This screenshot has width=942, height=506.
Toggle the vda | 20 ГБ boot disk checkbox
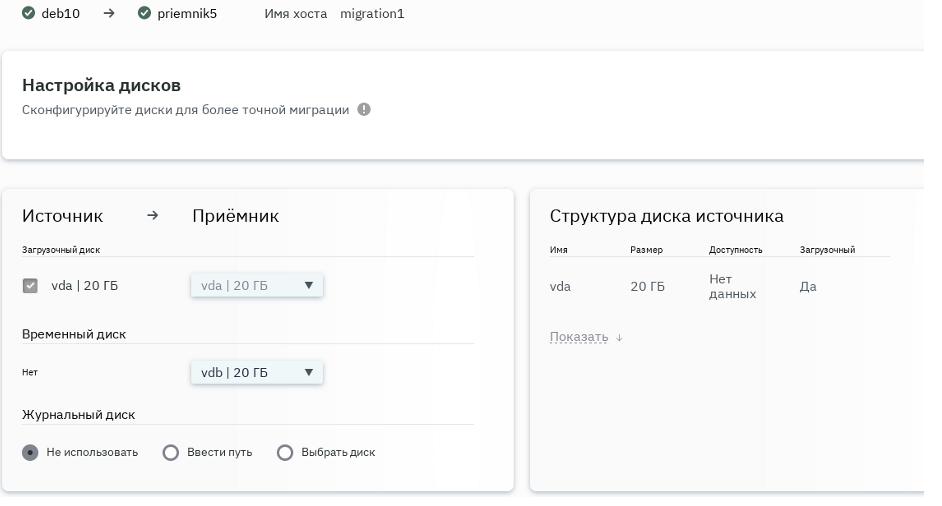click(30, 286)
